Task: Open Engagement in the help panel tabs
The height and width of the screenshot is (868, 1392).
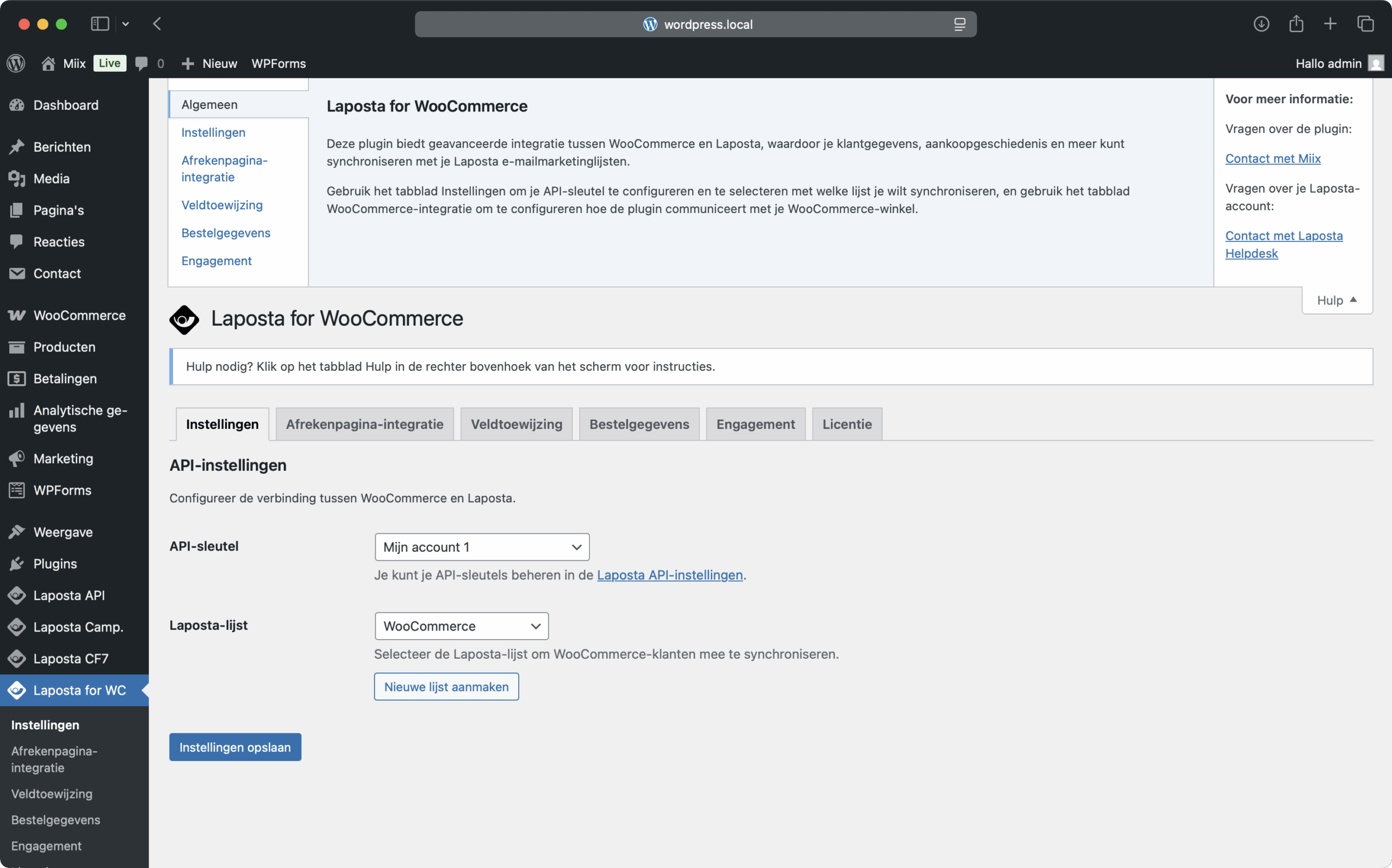Action: (x=216, y=261)
